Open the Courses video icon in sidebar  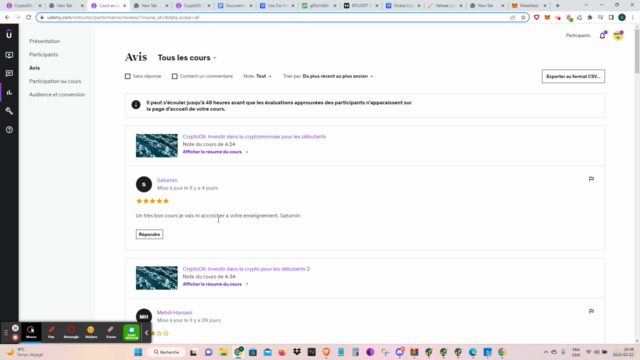9,55
